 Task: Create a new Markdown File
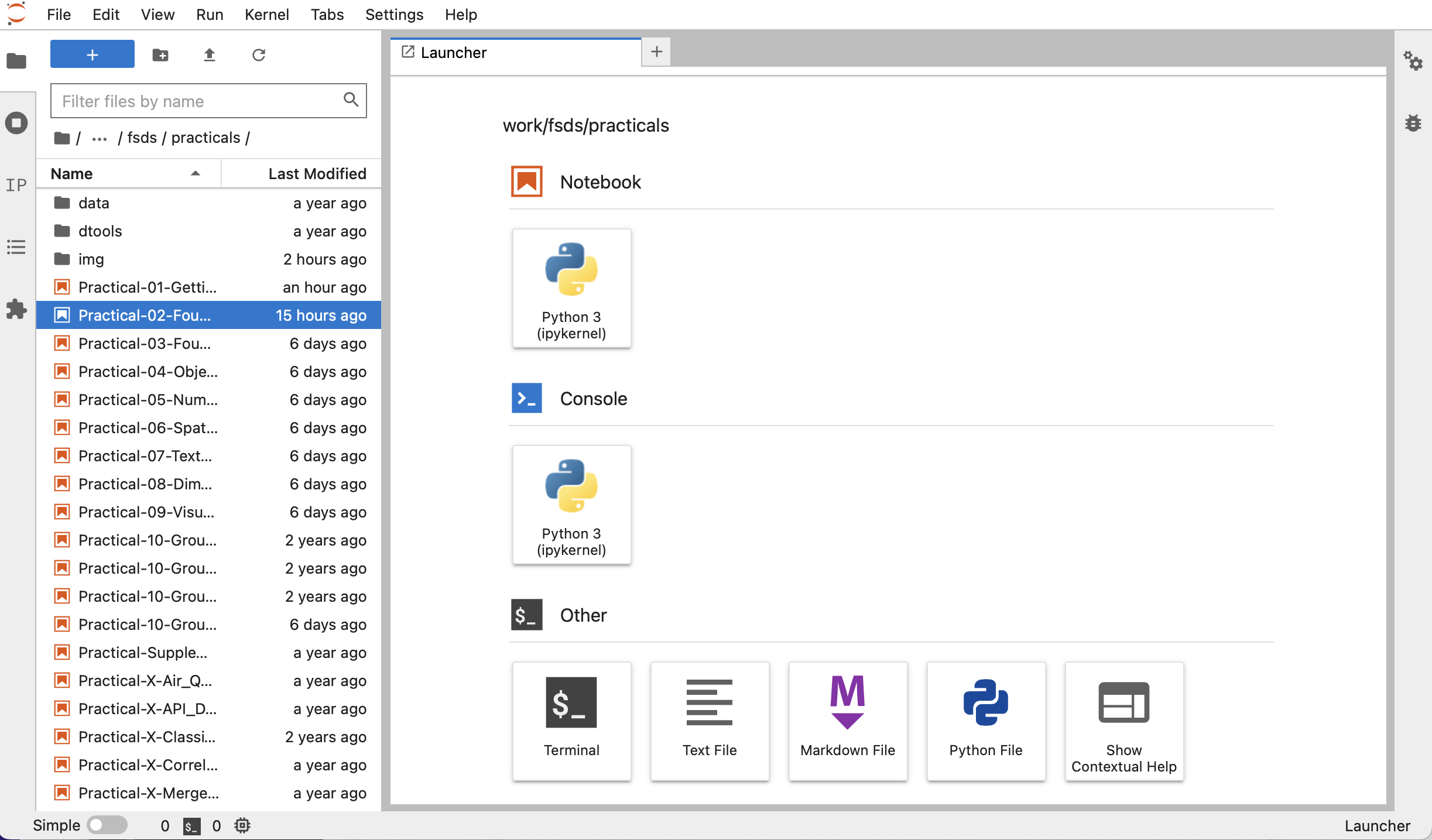coord(848,721)
